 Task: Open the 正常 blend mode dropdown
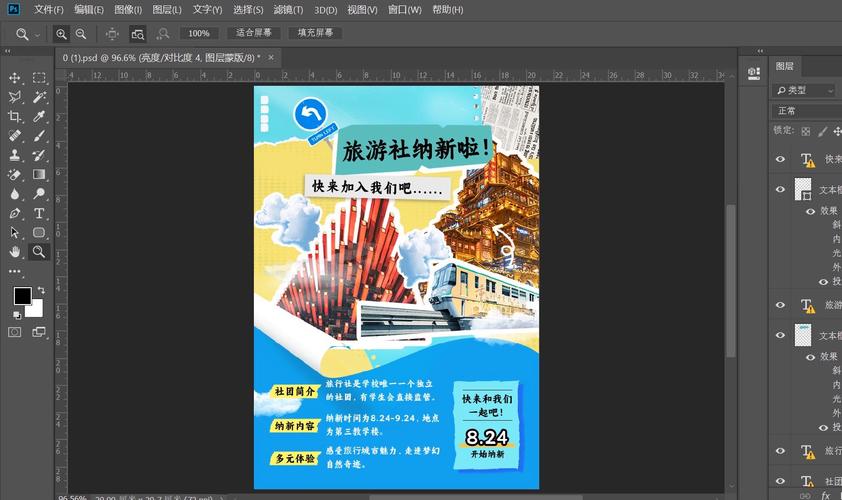(807, 111)
